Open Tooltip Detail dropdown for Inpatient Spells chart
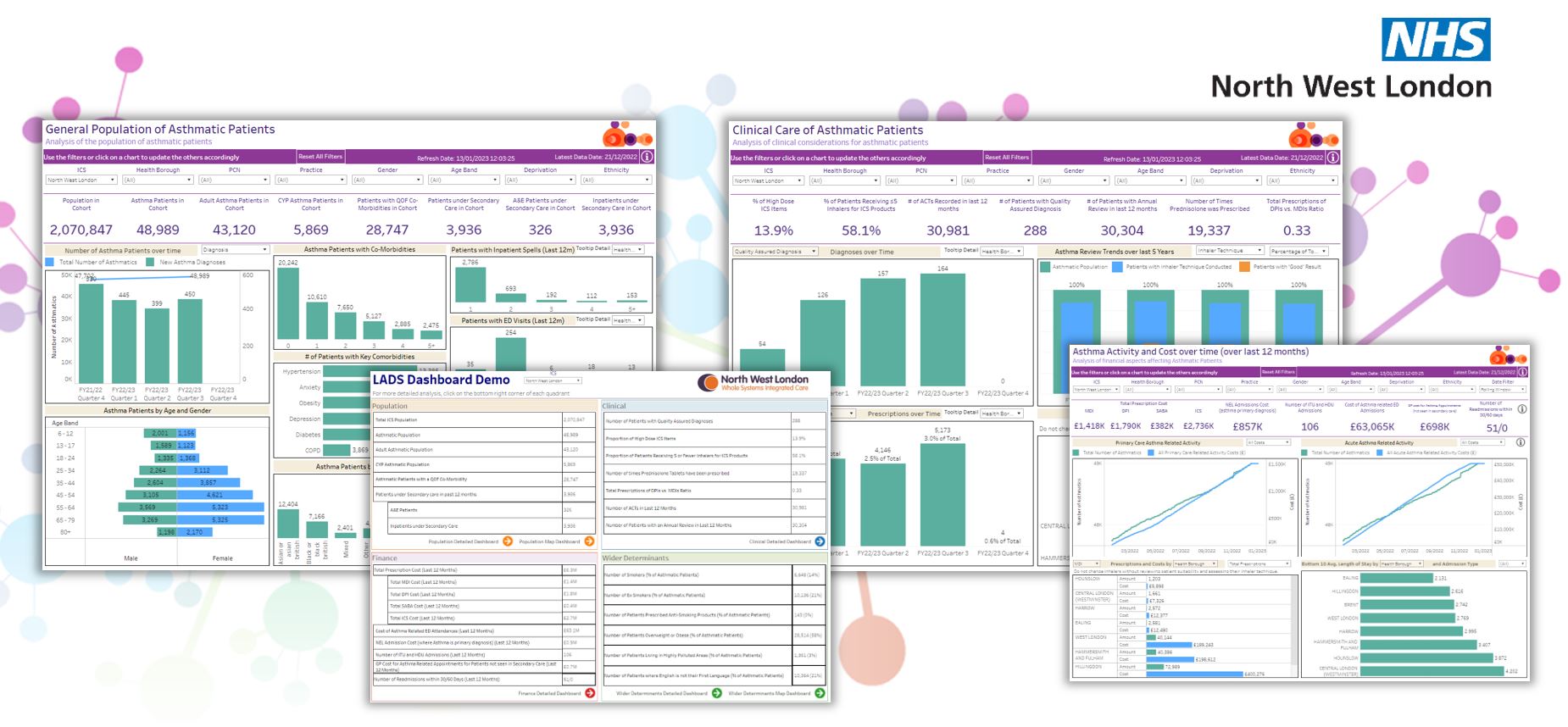 coord(628,249)
